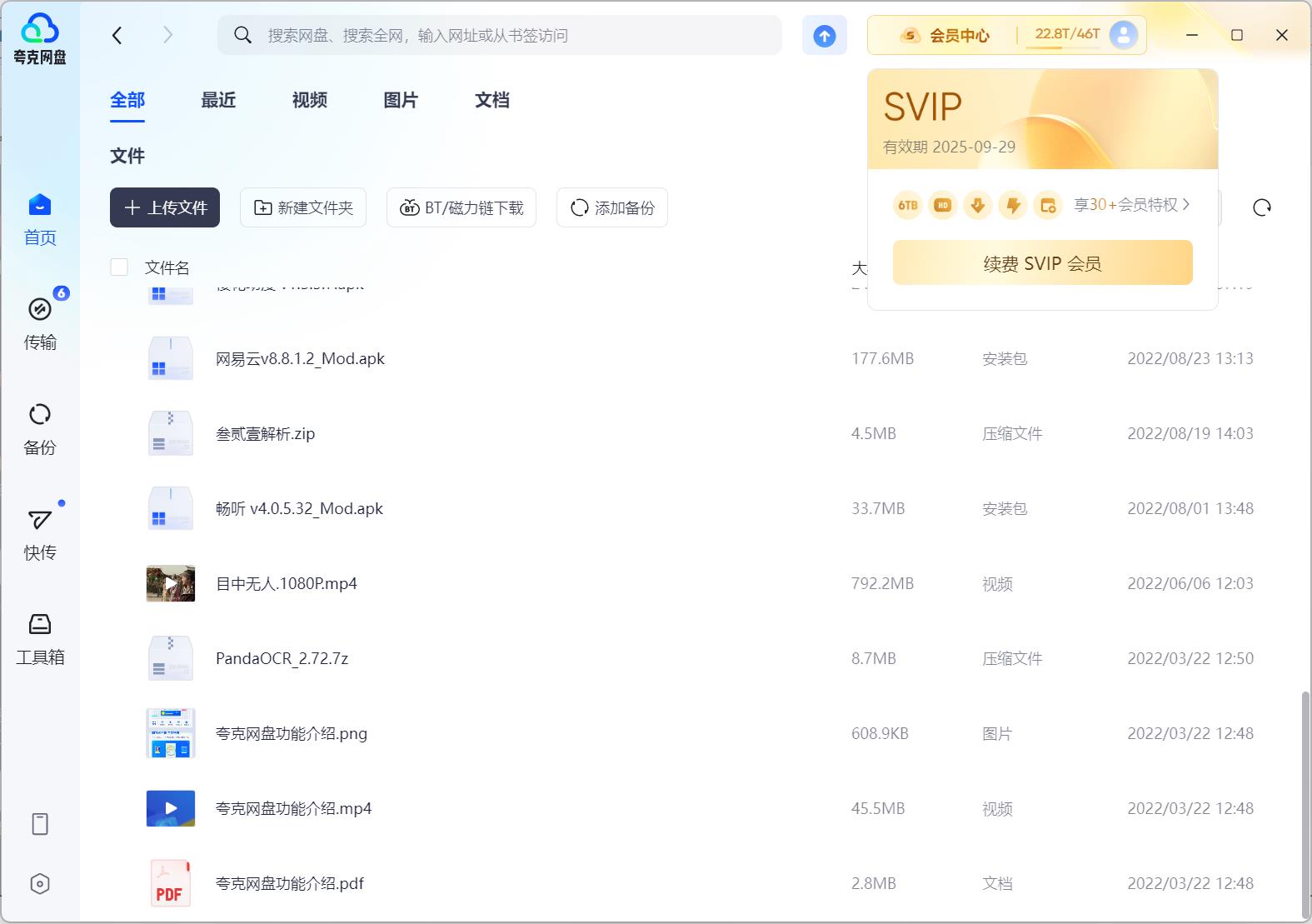Image resolution: width=1312 pixels, height=924 pixels.
Task: Click the 177.6MB size cell
Action: (882, 358)
